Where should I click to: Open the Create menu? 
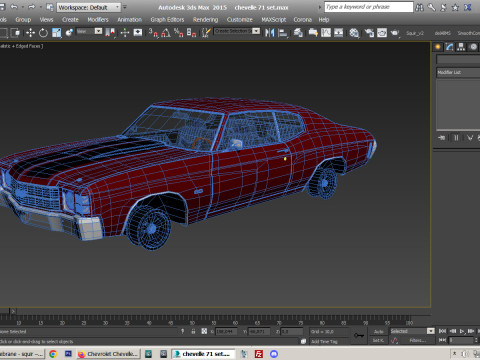click(70, 20)
